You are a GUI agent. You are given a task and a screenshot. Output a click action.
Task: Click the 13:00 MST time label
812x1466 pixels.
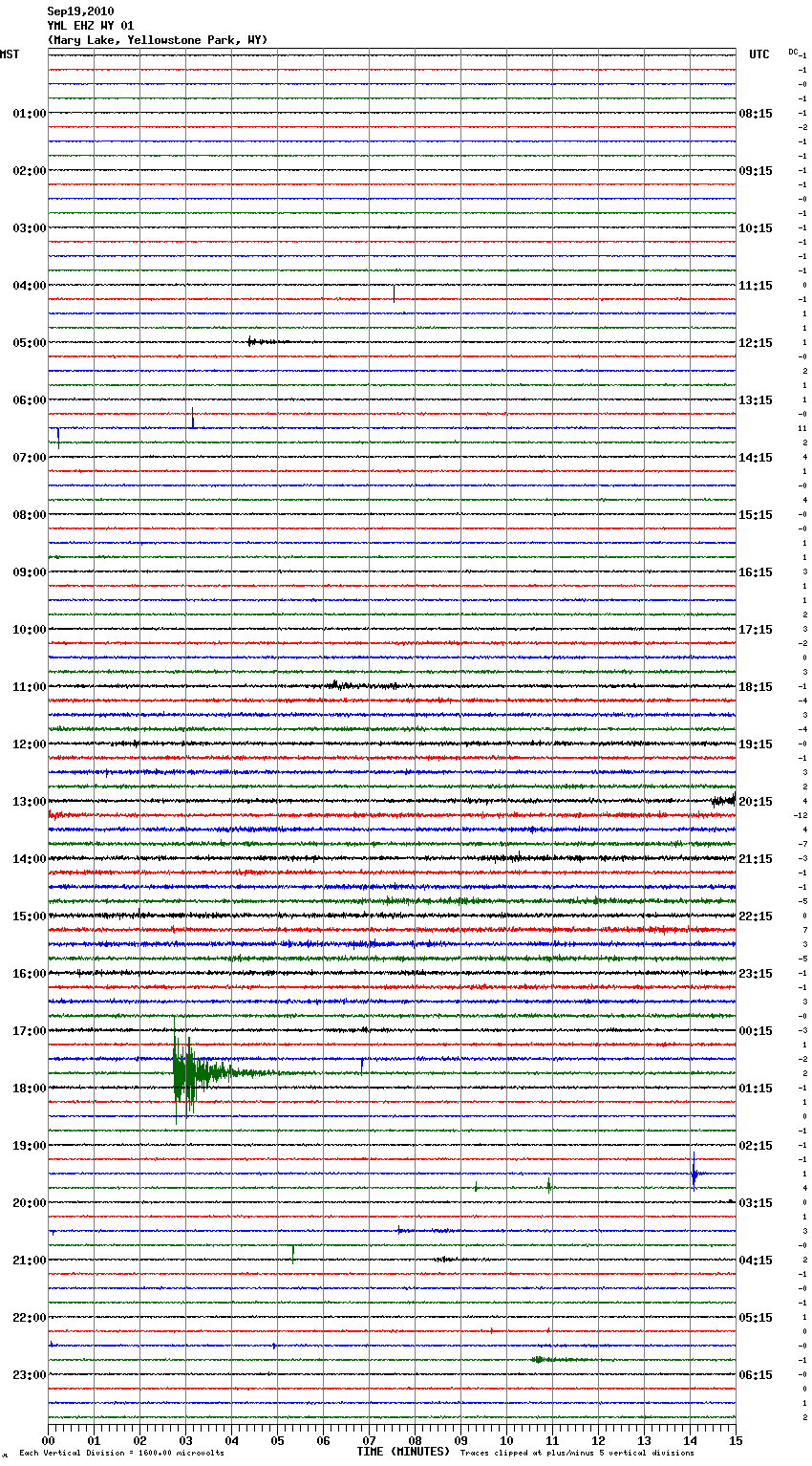[29, 802]
